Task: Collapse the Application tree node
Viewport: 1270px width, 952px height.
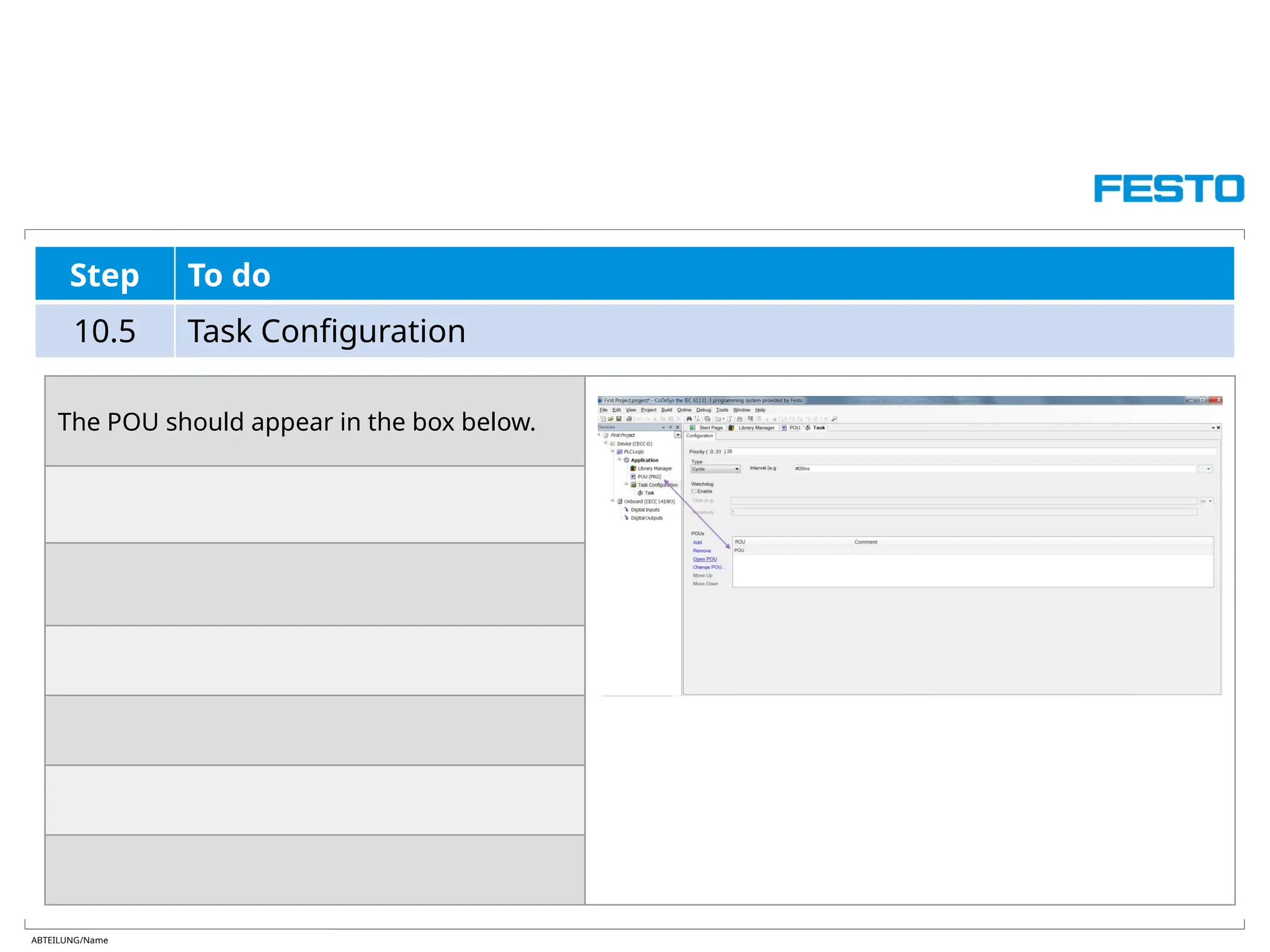Action: [619, 459]
